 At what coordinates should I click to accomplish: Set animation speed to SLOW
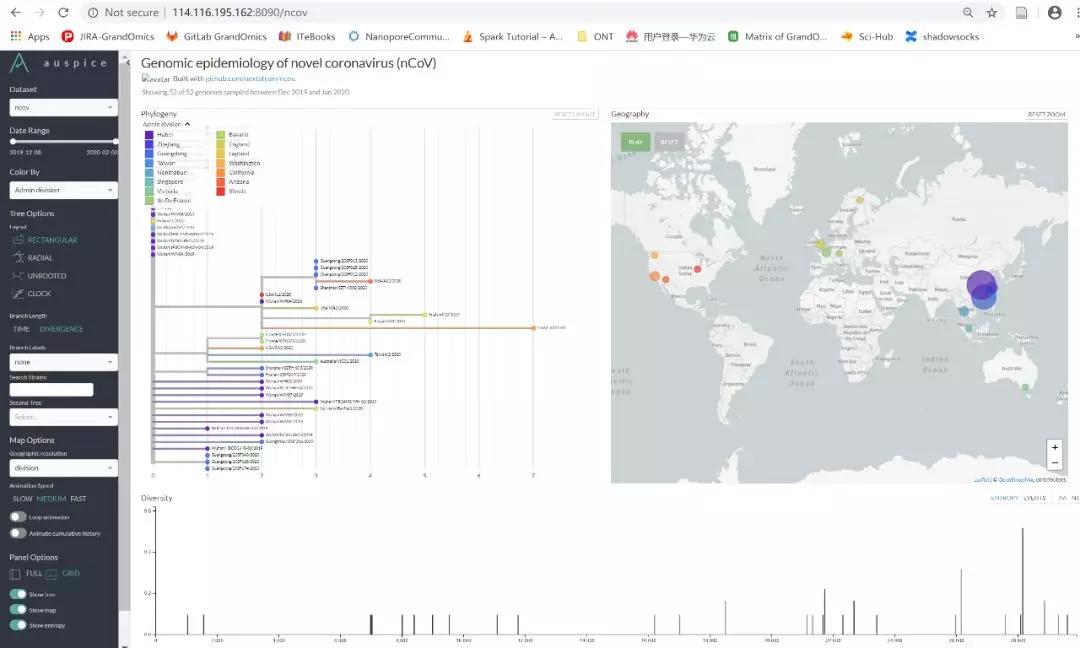tap(22, 499)
